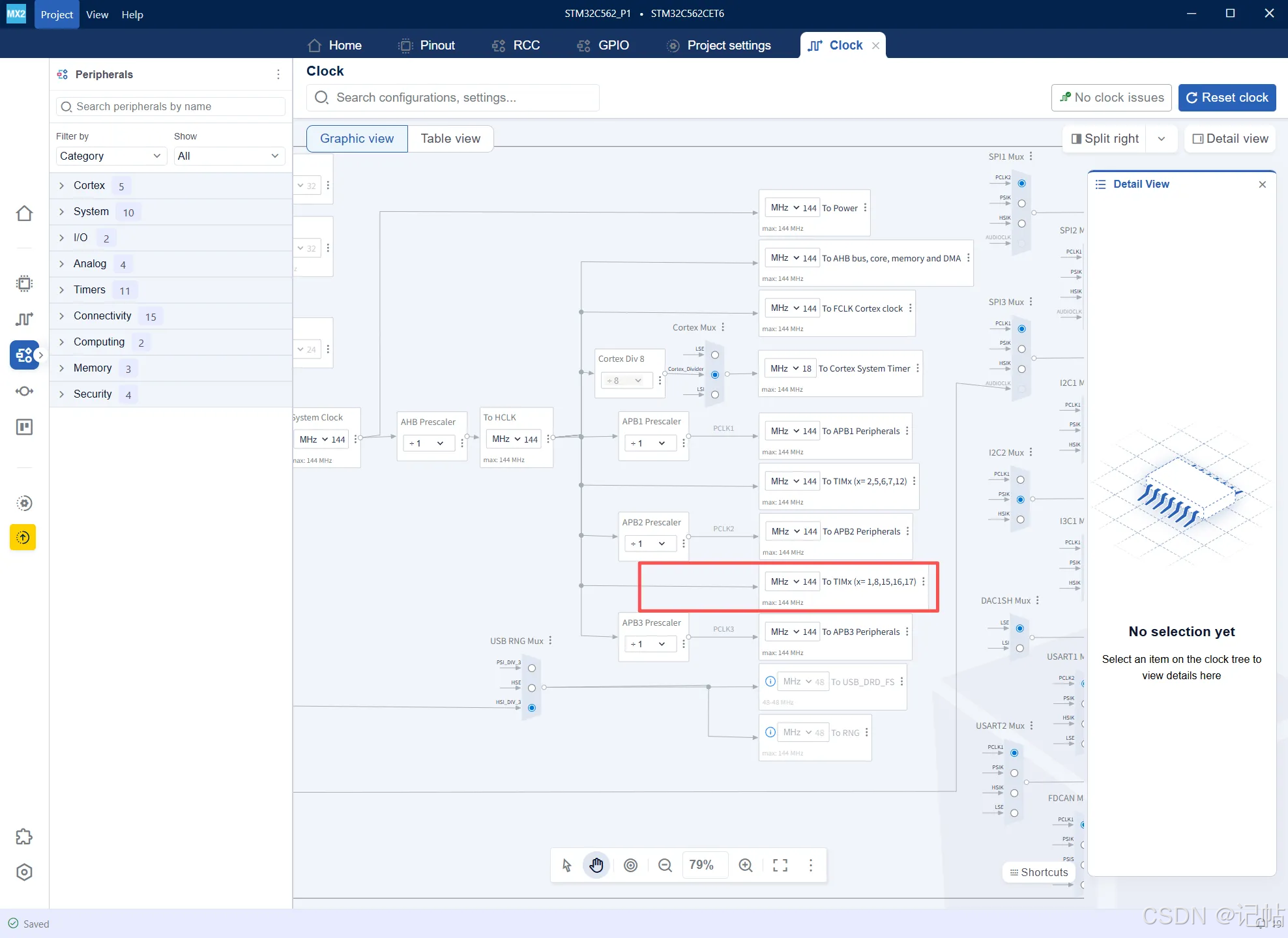Select the pointer cursor tool
This screenshot has width=1288, height=938.
point(566,865)
